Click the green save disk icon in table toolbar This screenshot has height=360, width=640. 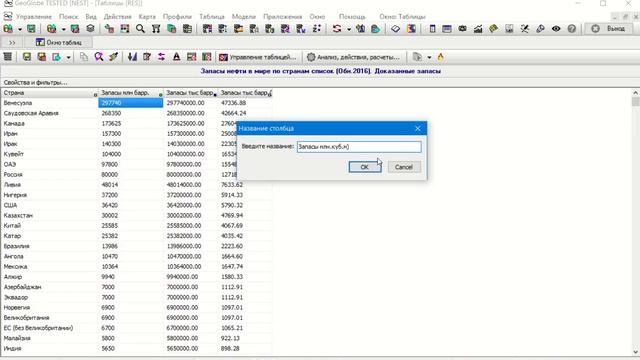pos(27,57)
